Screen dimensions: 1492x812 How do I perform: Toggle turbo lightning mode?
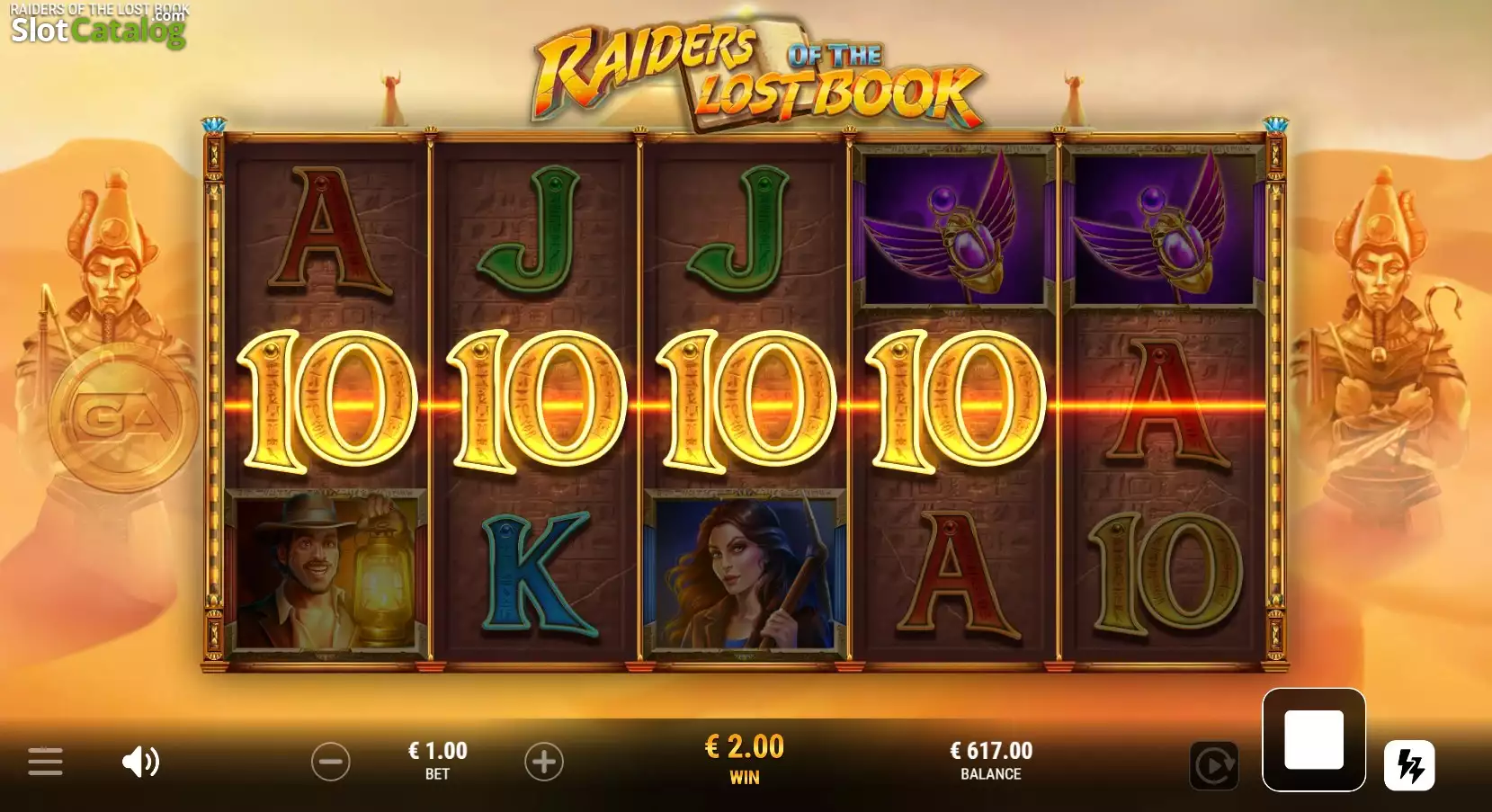pos(1409,765)
